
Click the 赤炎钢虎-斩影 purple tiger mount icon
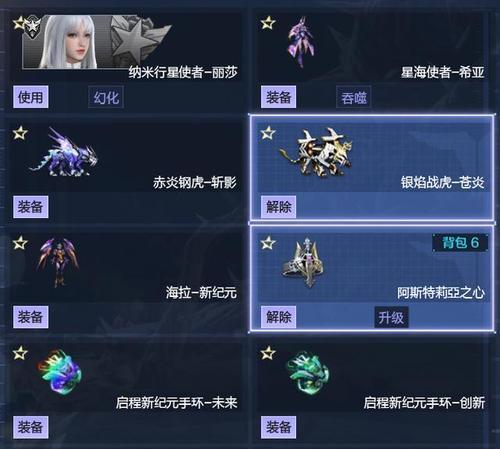(x=63, y=153)
